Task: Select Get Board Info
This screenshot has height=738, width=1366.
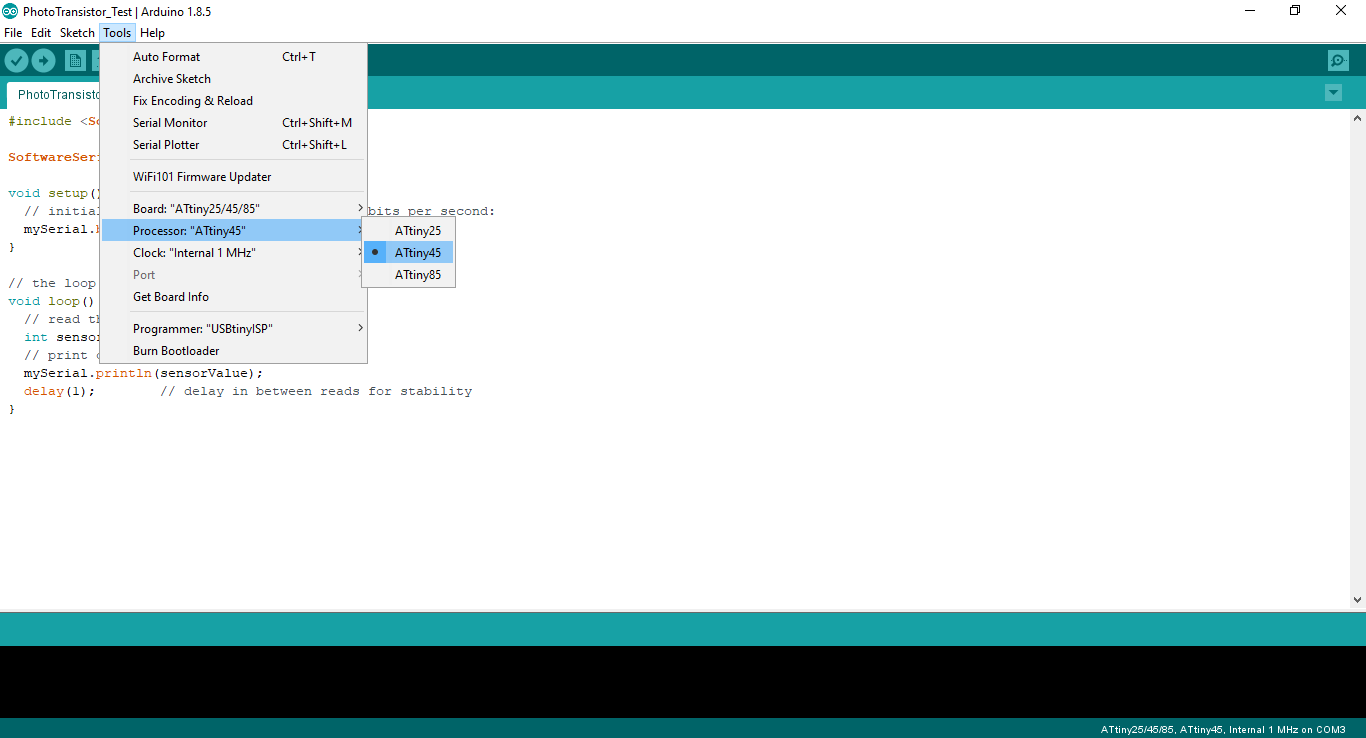Action: (234, 297)
